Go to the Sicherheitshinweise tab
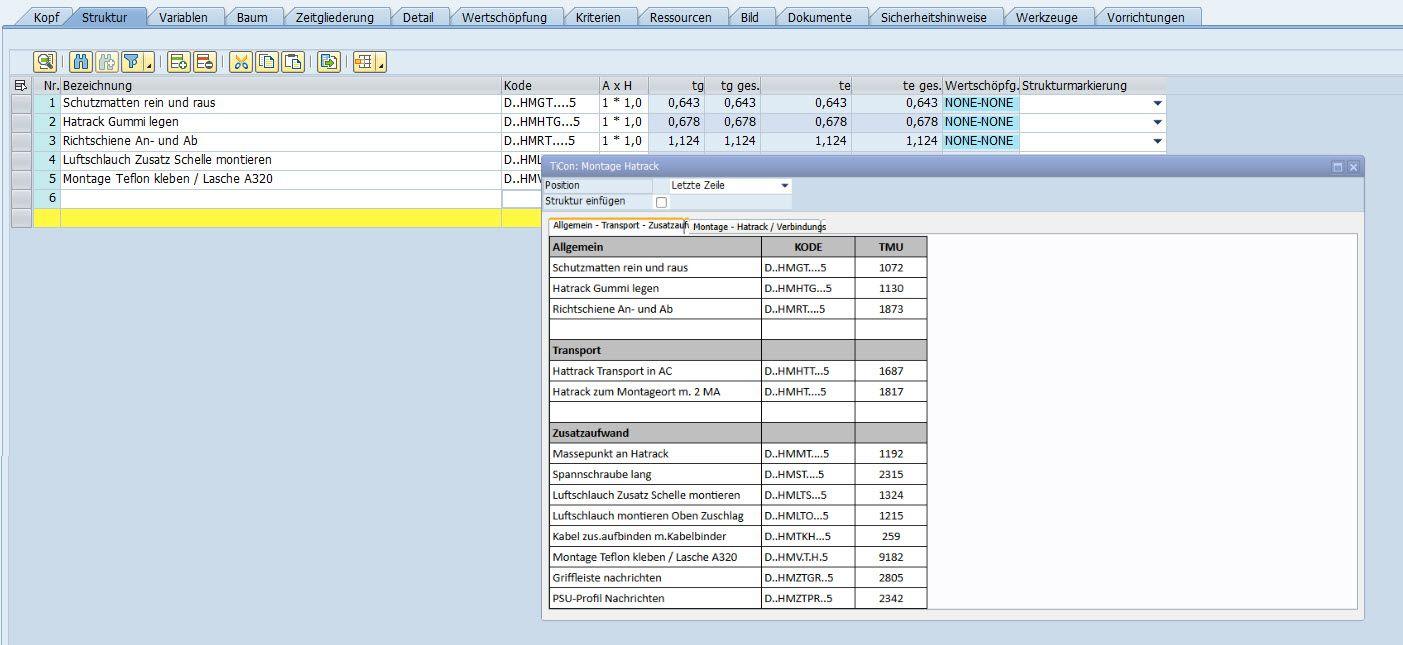The image size is (1403, 645). click(x=933, y=17)
